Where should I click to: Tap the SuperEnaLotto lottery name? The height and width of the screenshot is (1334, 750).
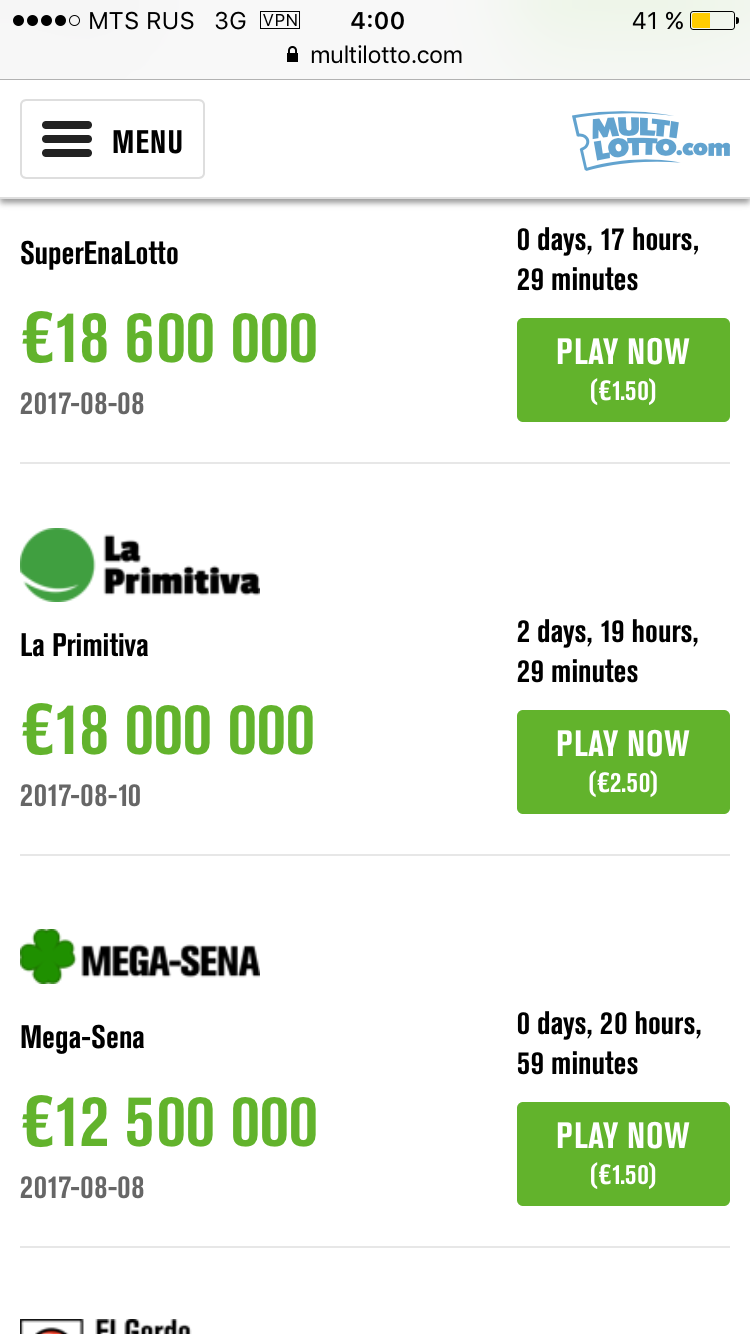pos(99,254)
